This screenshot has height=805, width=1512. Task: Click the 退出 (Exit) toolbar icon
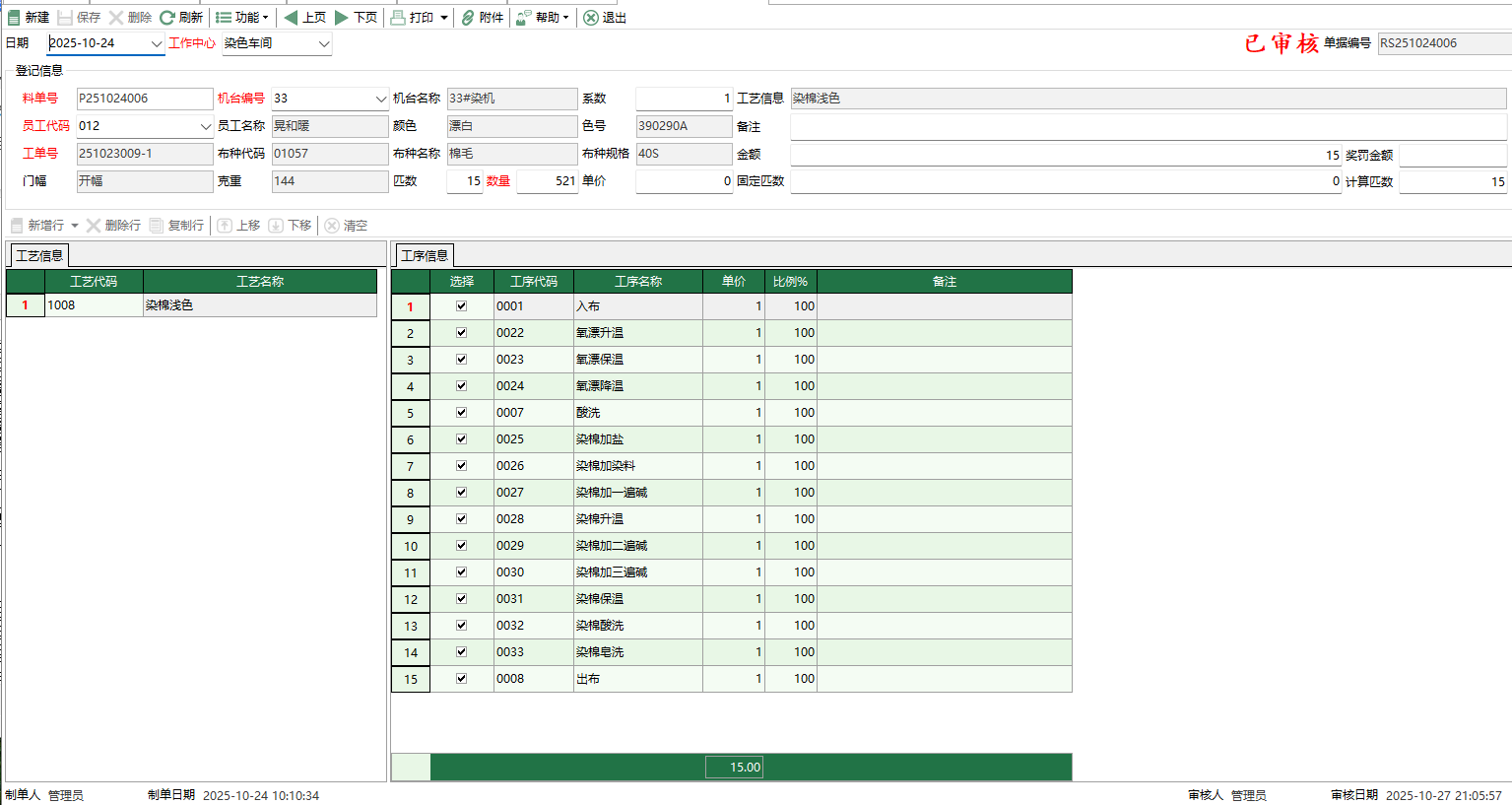click(605, 17)
